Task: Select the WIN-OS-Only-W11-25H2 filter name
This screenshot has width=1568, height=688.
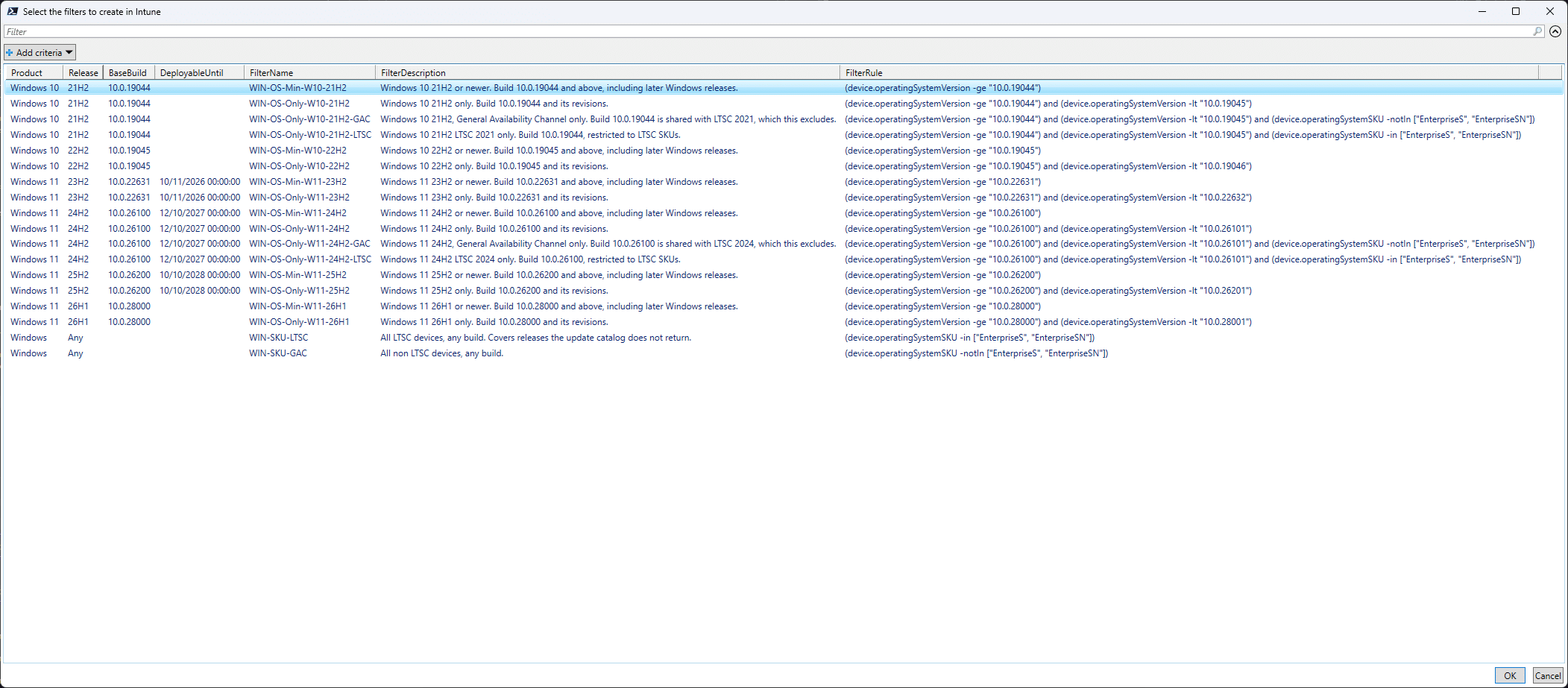Action: tap(299, 291)
